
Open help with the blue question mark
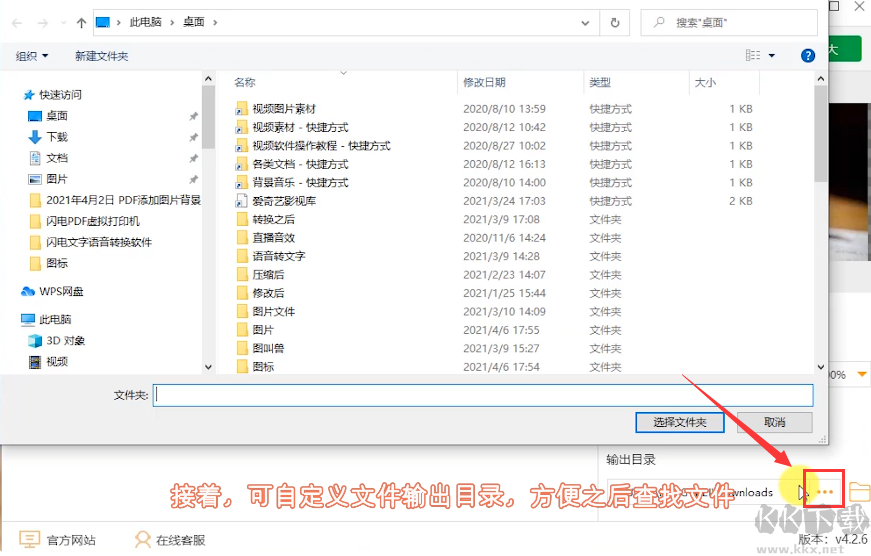point(808,55)
